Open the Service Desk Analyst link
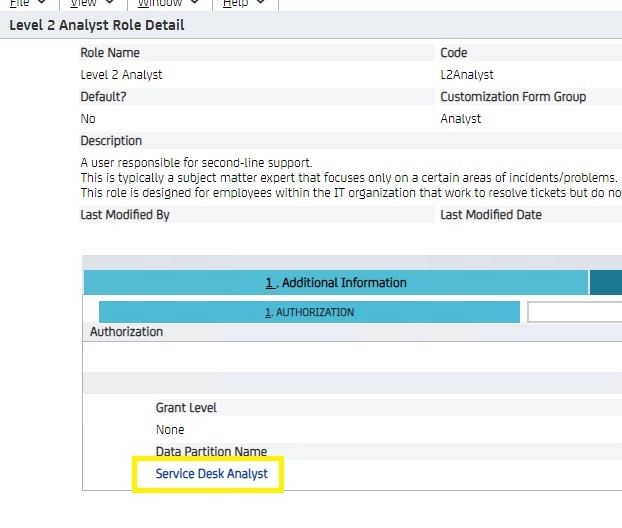 click(x=211, y=474)
